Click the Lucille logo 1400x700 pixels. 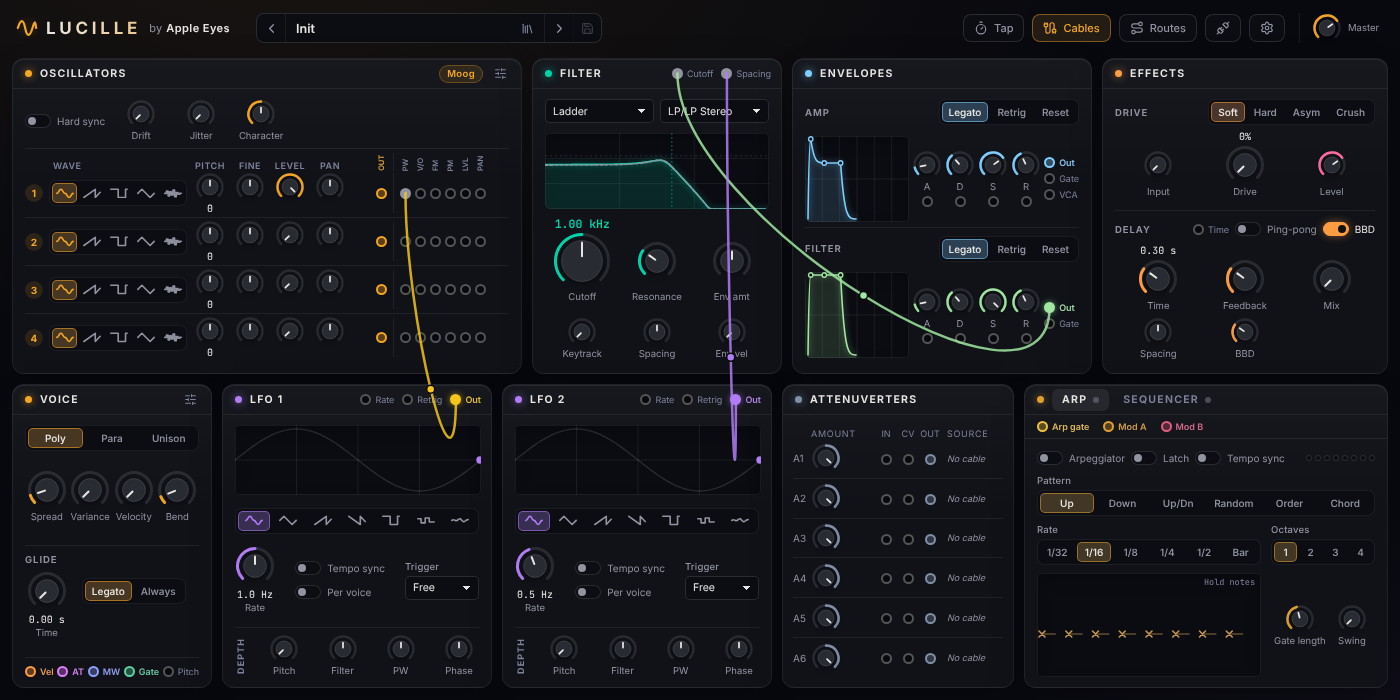77,28
